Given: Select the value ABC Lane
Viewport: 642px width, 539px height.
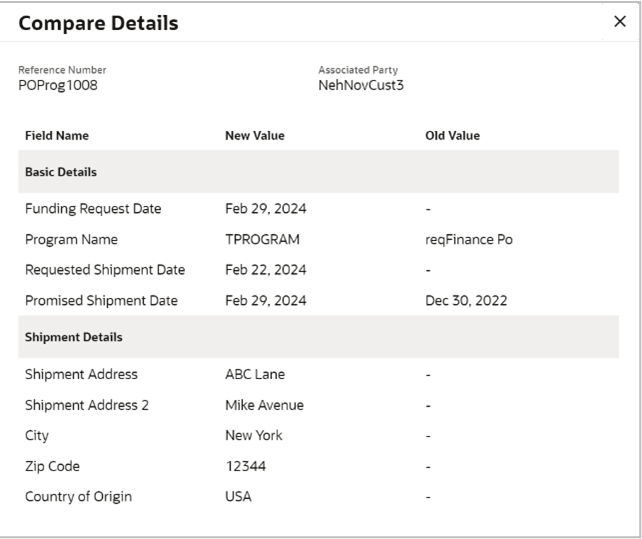Looking at the screenshot, I should (x=255, y=374).
